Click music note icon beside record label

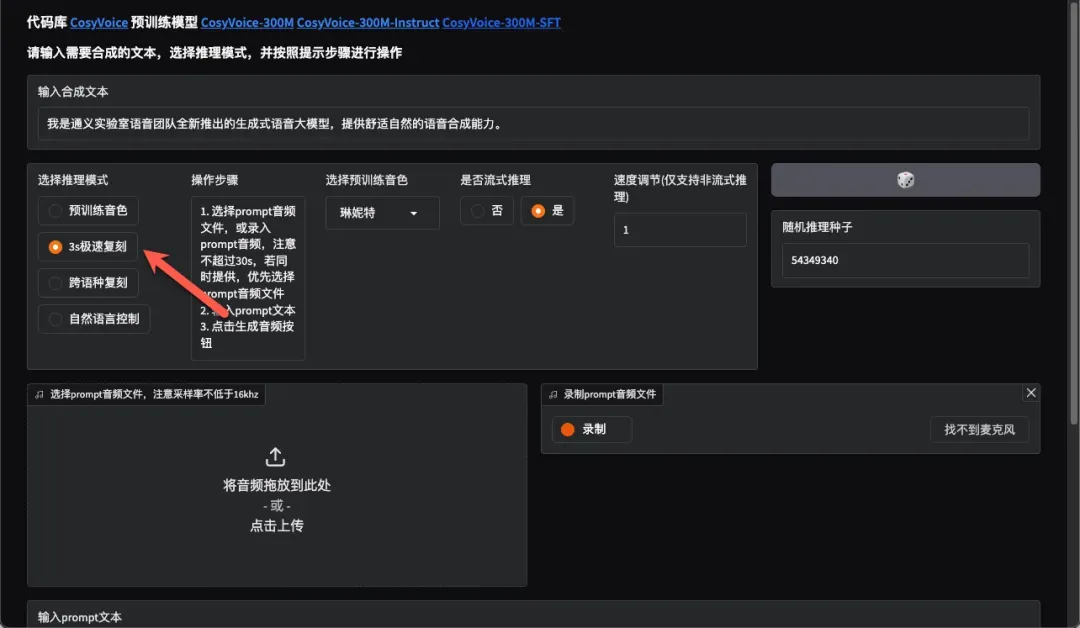click(x=553, y=395)
